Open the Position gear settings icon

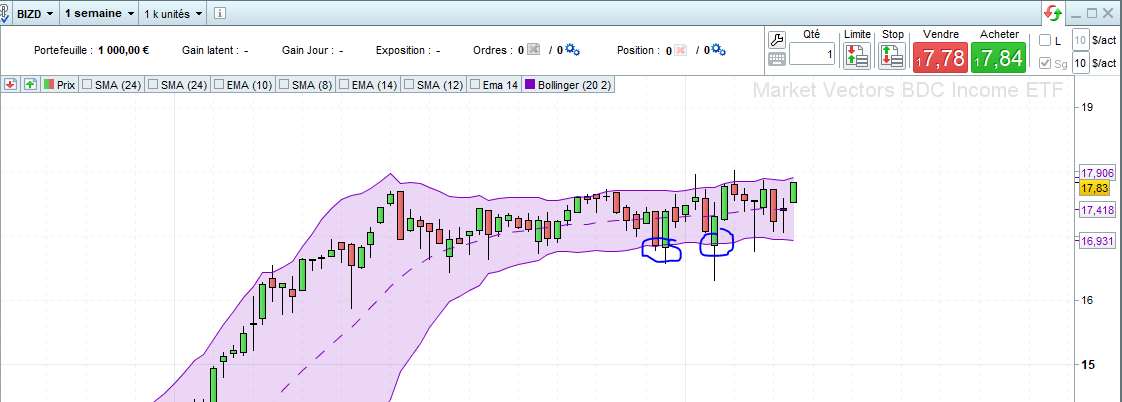[718, 49]
